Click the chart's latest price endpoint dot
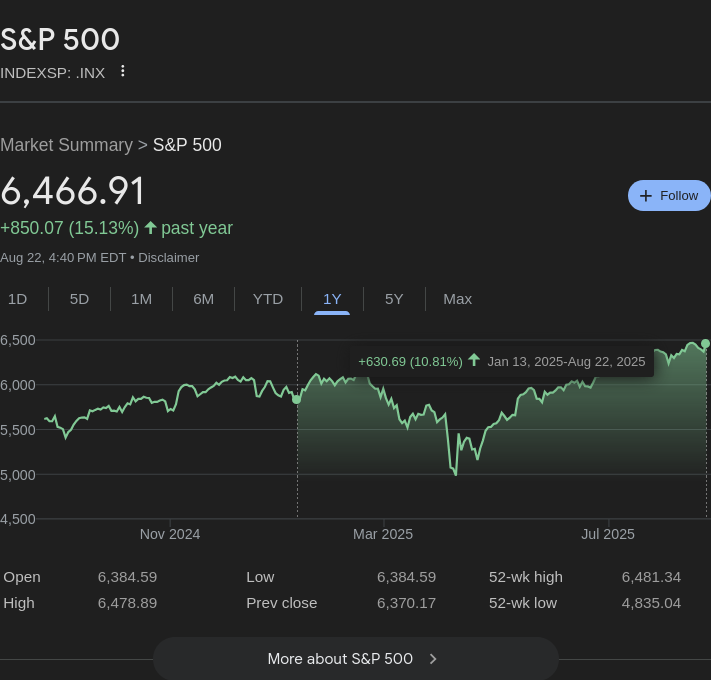711x680 pixels. click(706, 344)
